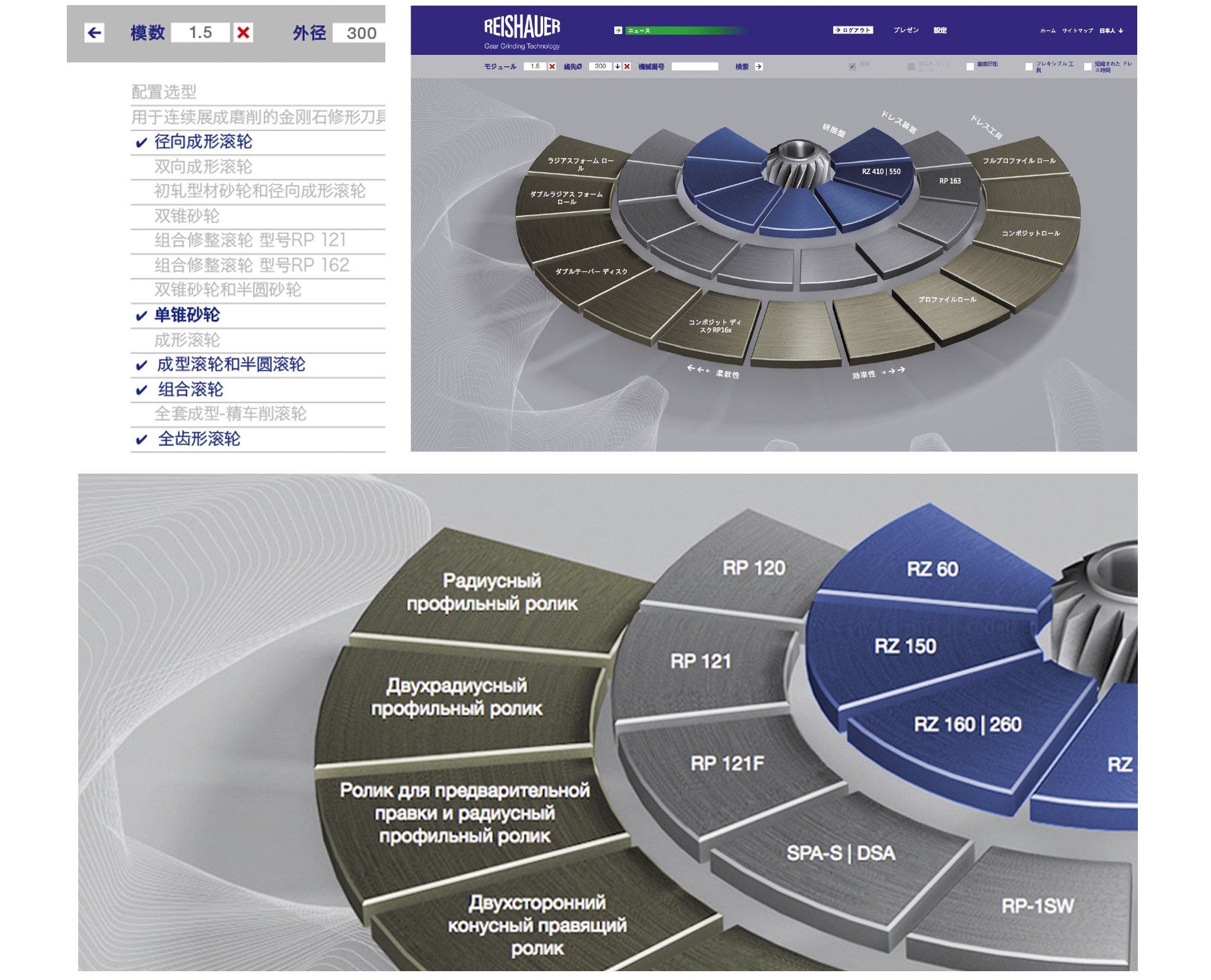Select 双向成形滚轮 in the list

tap(258, 167)
